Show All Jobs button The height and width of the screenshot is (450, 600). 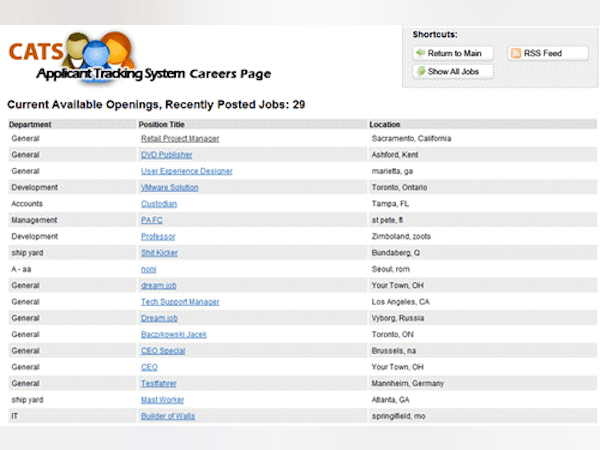tap(453, 72)
